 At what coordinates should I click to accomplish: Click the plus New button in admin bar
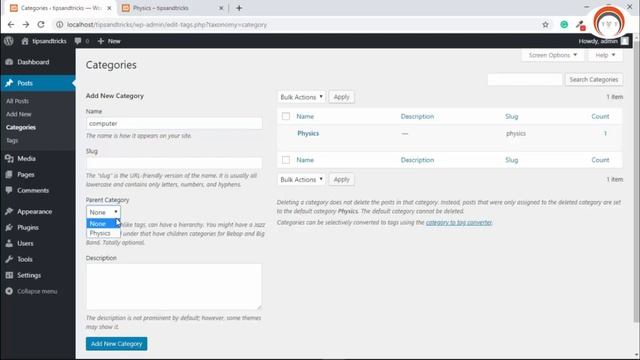(109, 41)
